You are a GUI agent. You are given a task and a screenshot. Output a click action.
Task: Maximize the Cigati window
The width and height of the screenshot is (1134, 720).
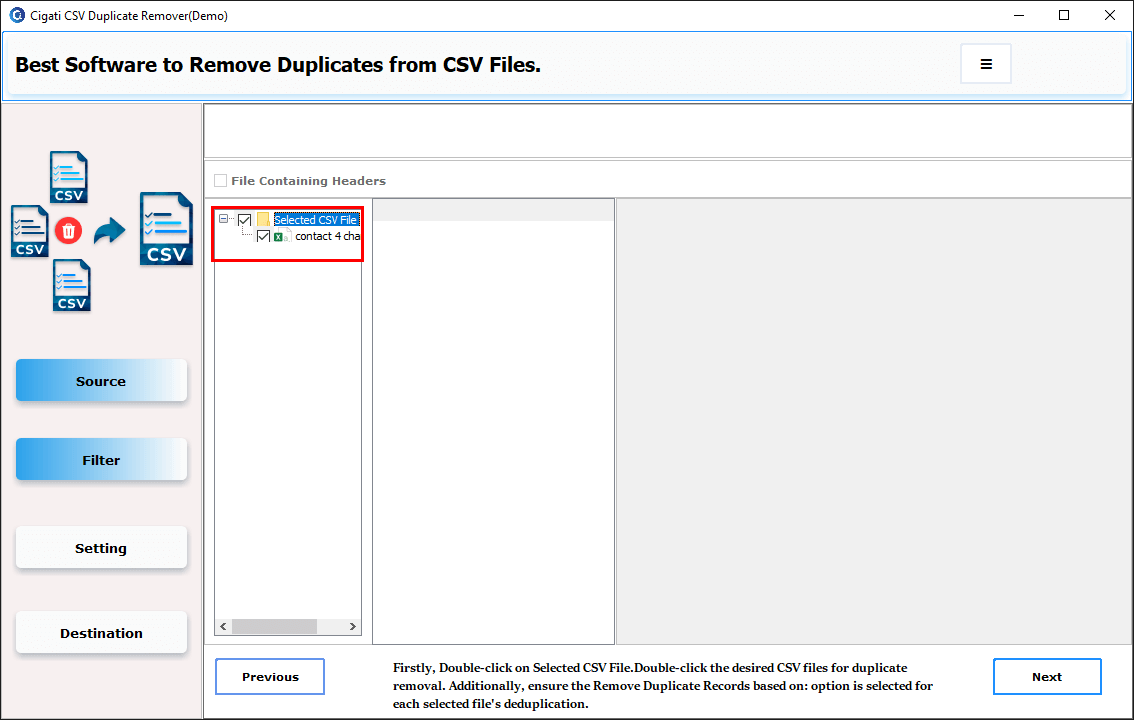click(1064, 15)
